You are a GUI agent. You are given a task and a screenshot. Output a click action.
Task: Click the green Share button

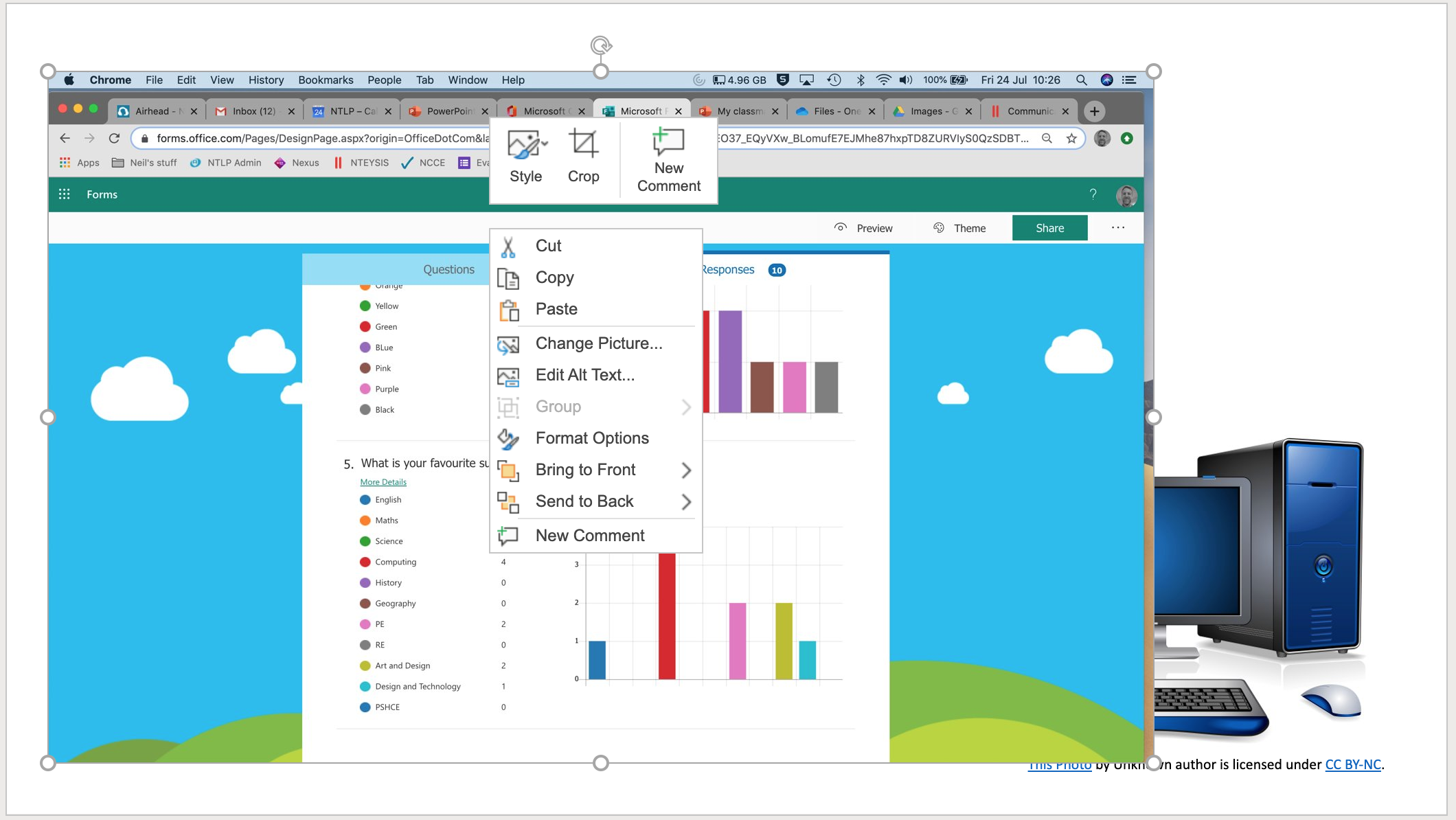[1049, 228]
